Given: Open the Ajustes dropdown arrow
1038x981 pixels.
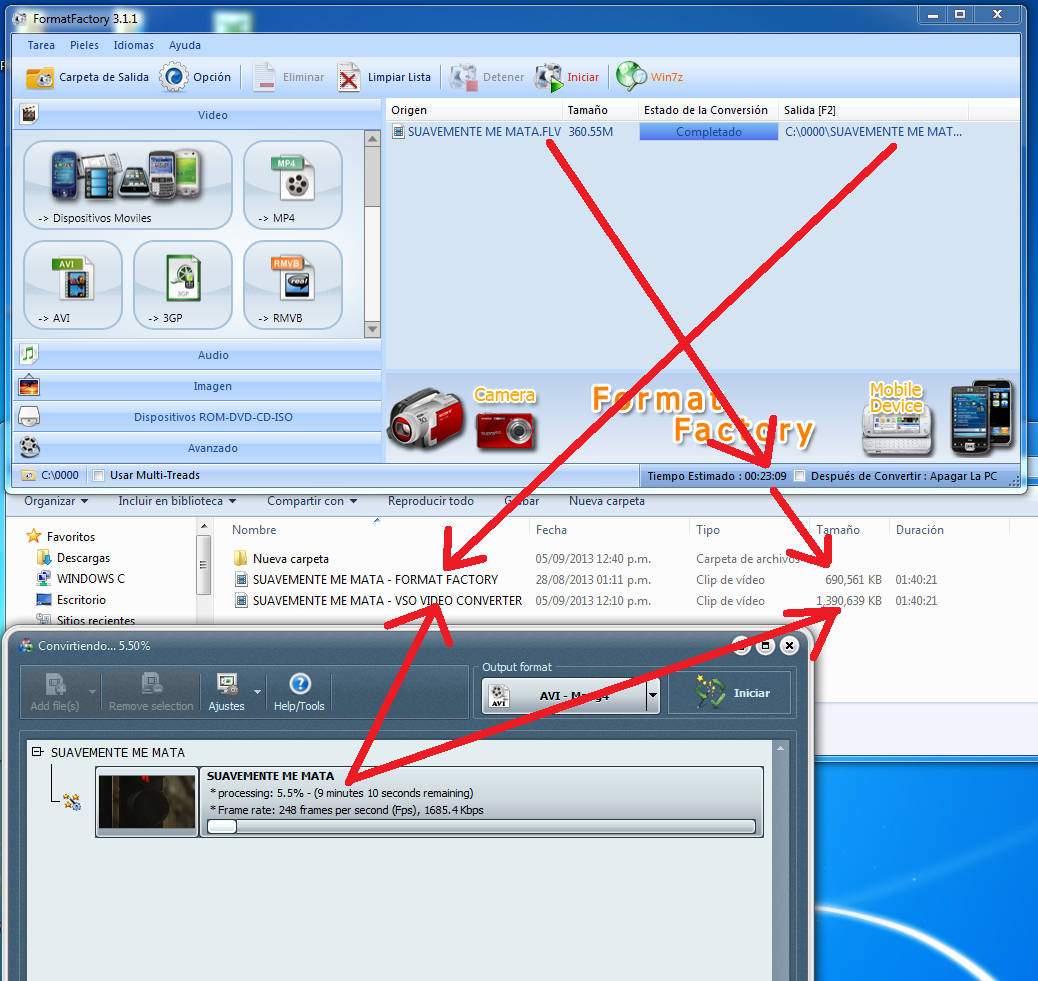Looking at the screenshot, I should tap(257, 692).
